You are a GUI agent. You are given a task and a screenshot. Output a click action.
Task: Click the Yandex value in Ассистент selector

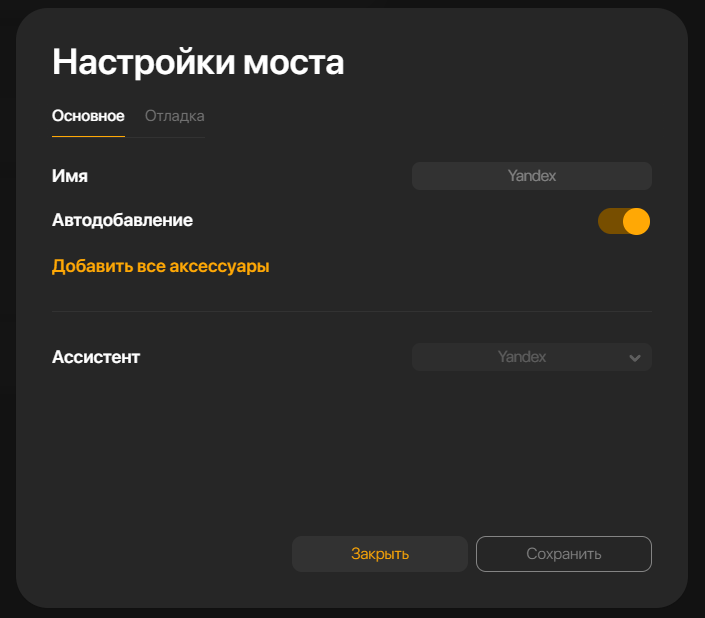click(522, 357)
